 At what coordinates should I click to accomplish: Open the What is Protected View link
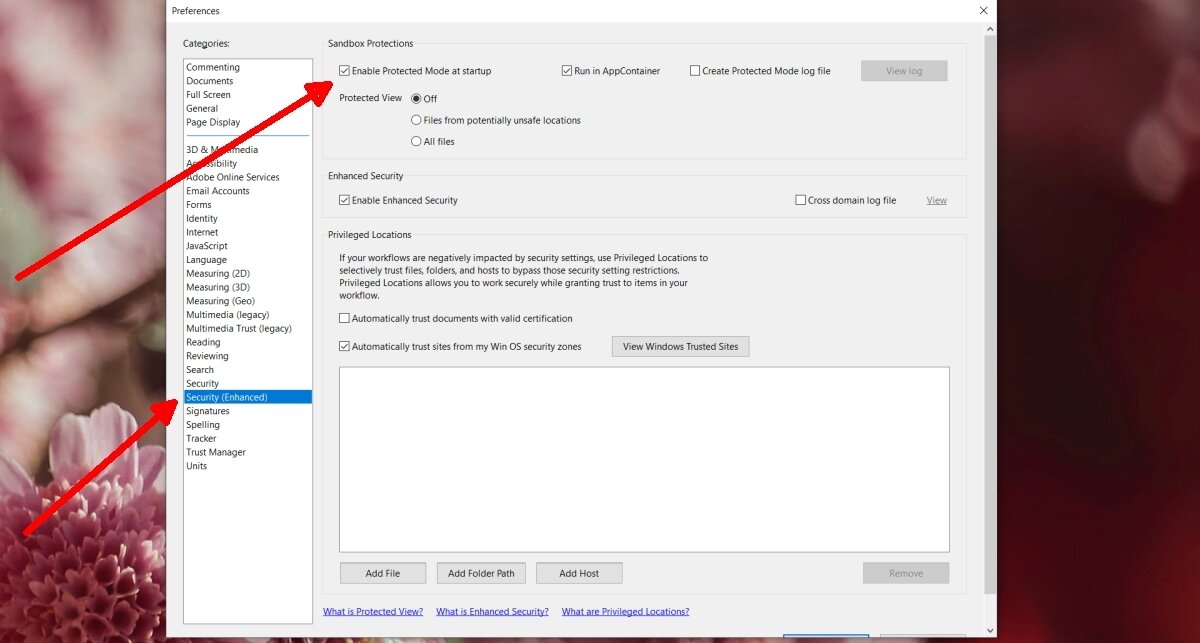tap(373, 612)
